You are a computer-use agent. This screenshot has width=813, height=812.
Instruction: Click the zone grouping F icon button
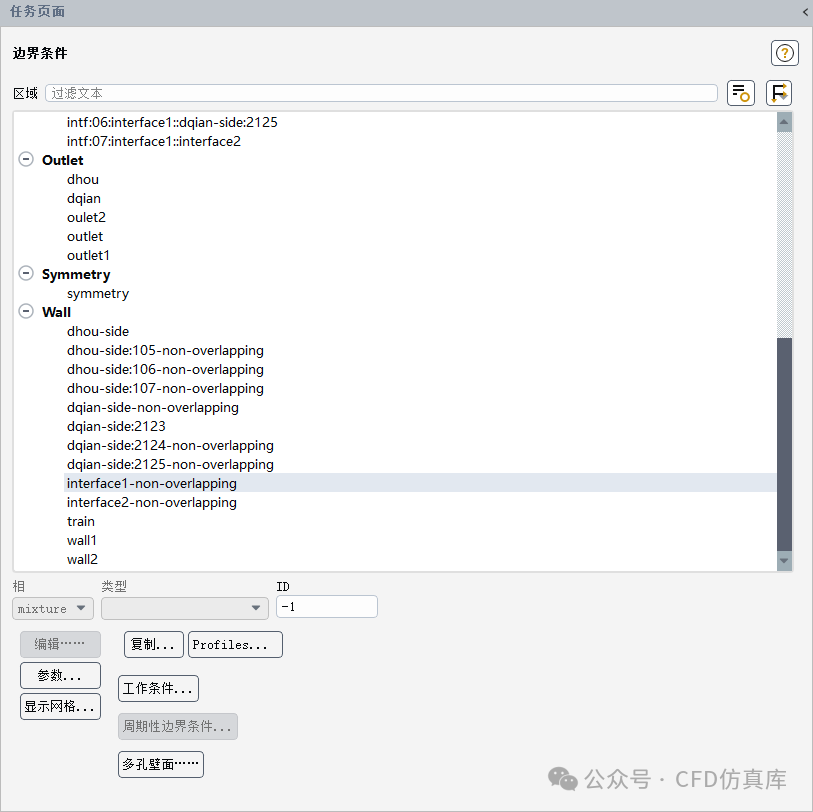[779, 93]
